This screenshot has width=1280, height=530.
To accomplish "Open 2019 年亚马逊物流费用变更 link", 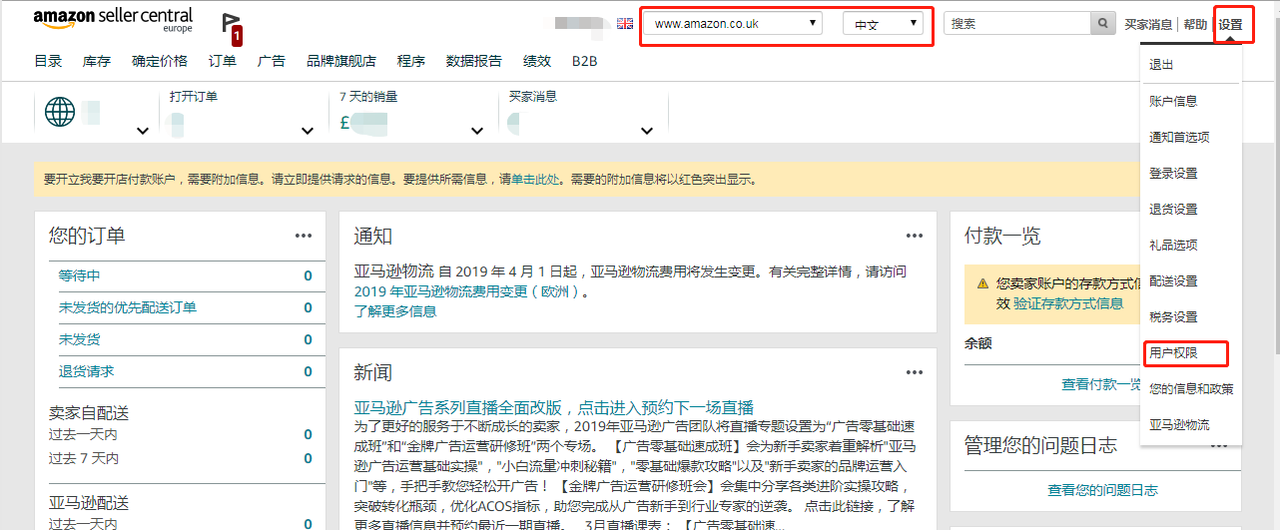I will click(468, 292).
